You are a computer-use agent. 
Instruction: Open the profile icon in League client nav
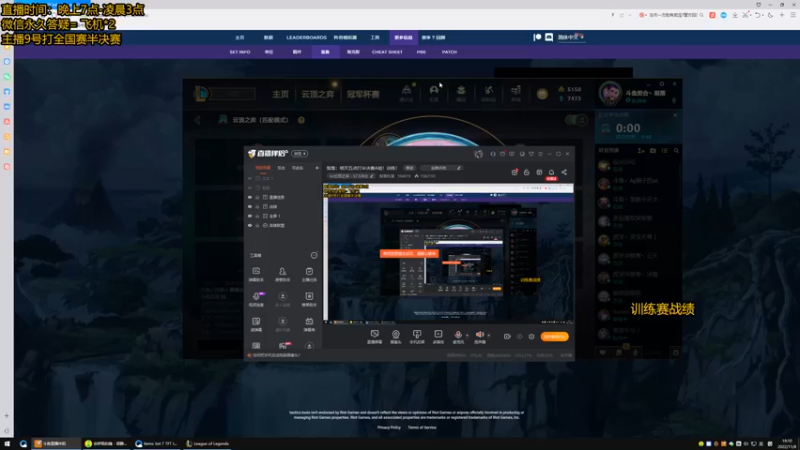pos(434,92)
